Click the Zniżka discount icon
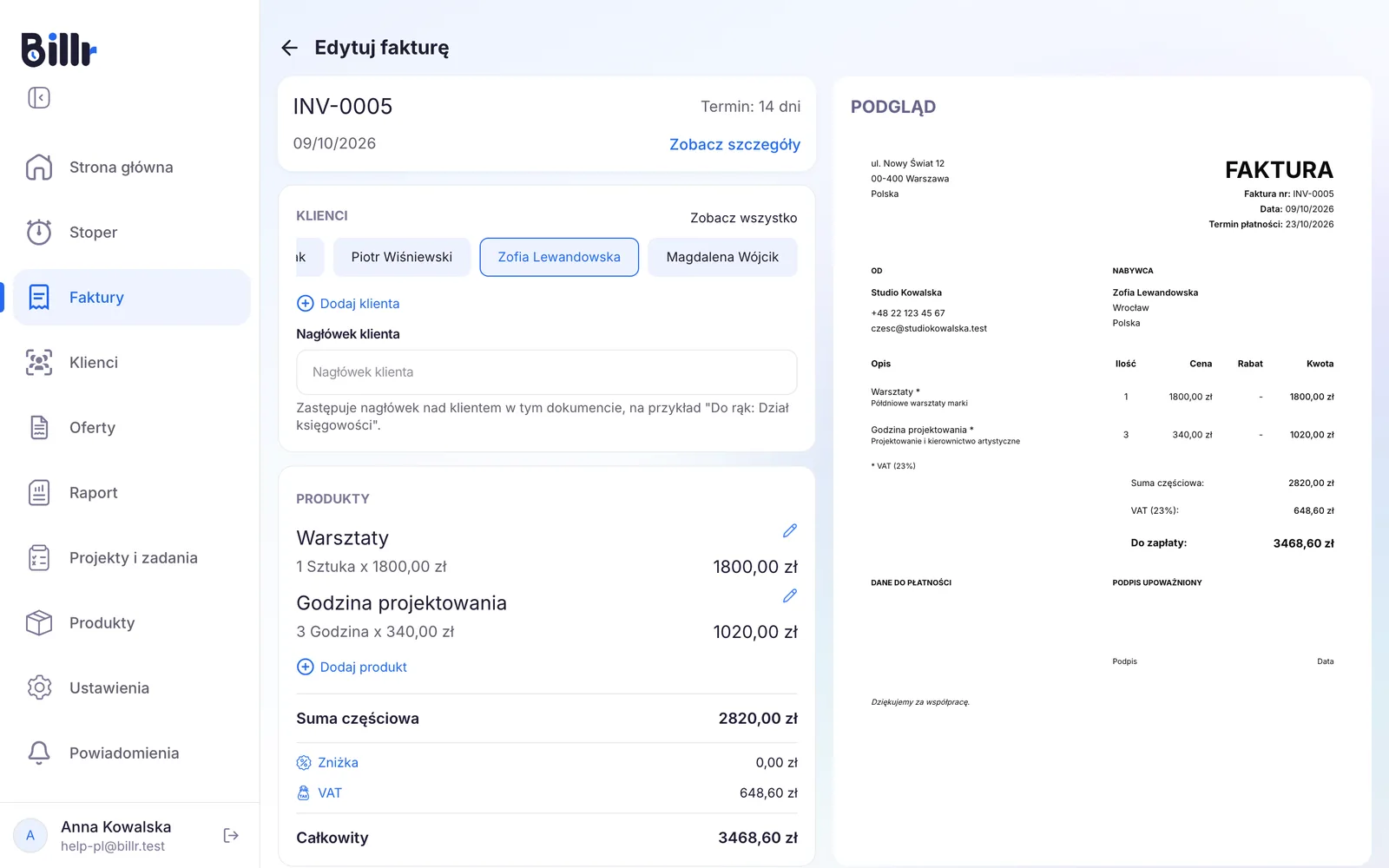 (304, 762)
